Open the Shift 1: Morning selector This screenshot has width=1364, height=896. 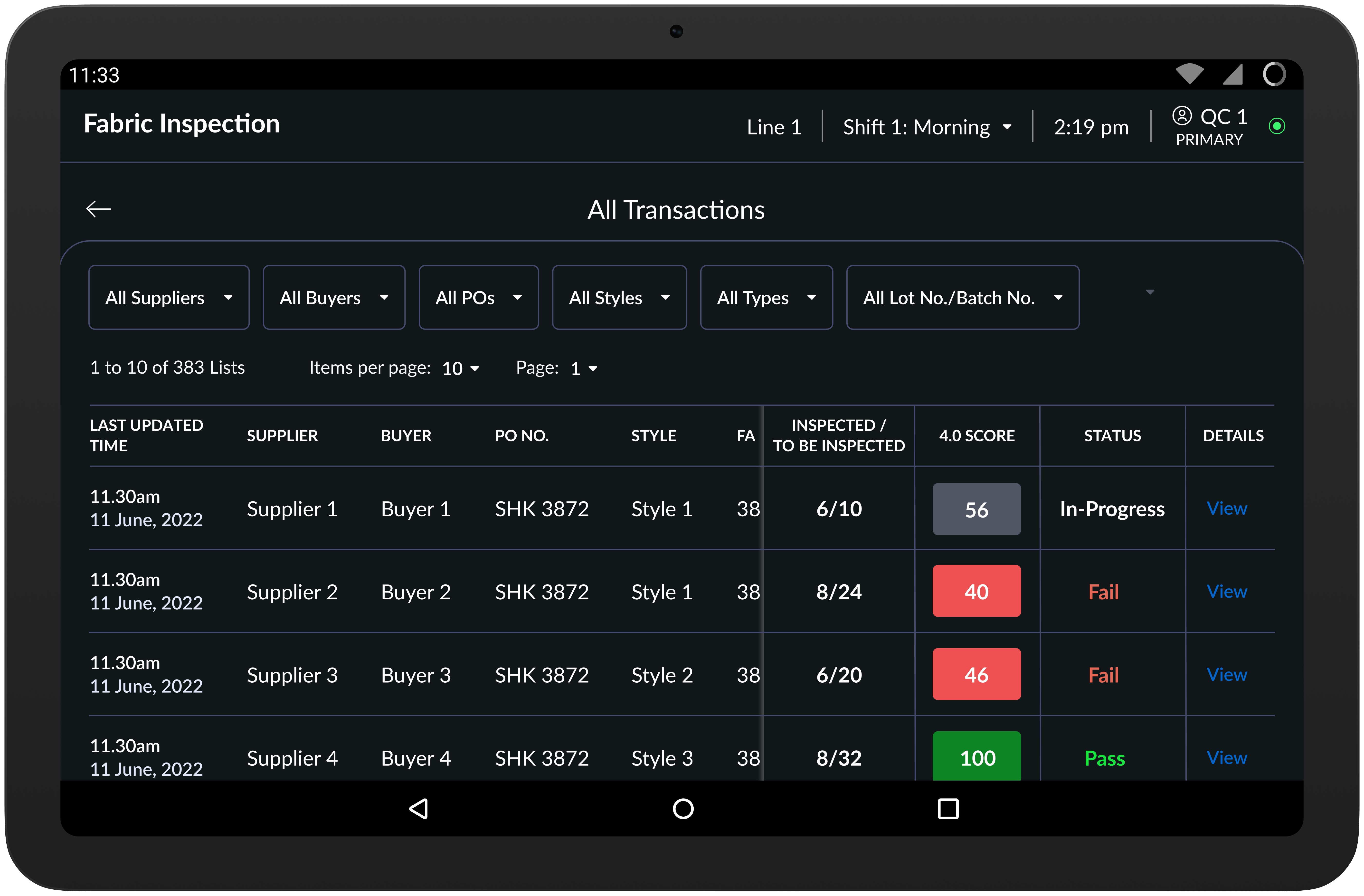click(928, 127)
